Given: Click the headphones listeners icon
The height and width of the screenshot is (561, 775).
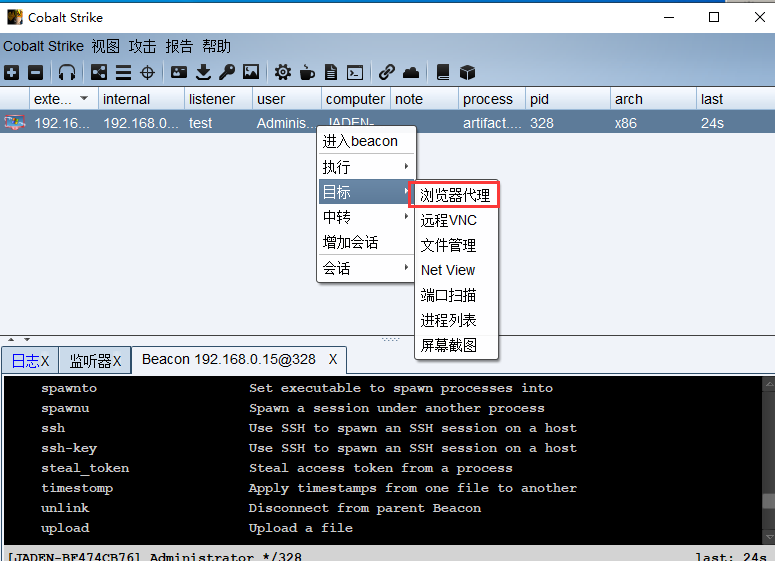Looking at the screenshot, I should 67,72.
